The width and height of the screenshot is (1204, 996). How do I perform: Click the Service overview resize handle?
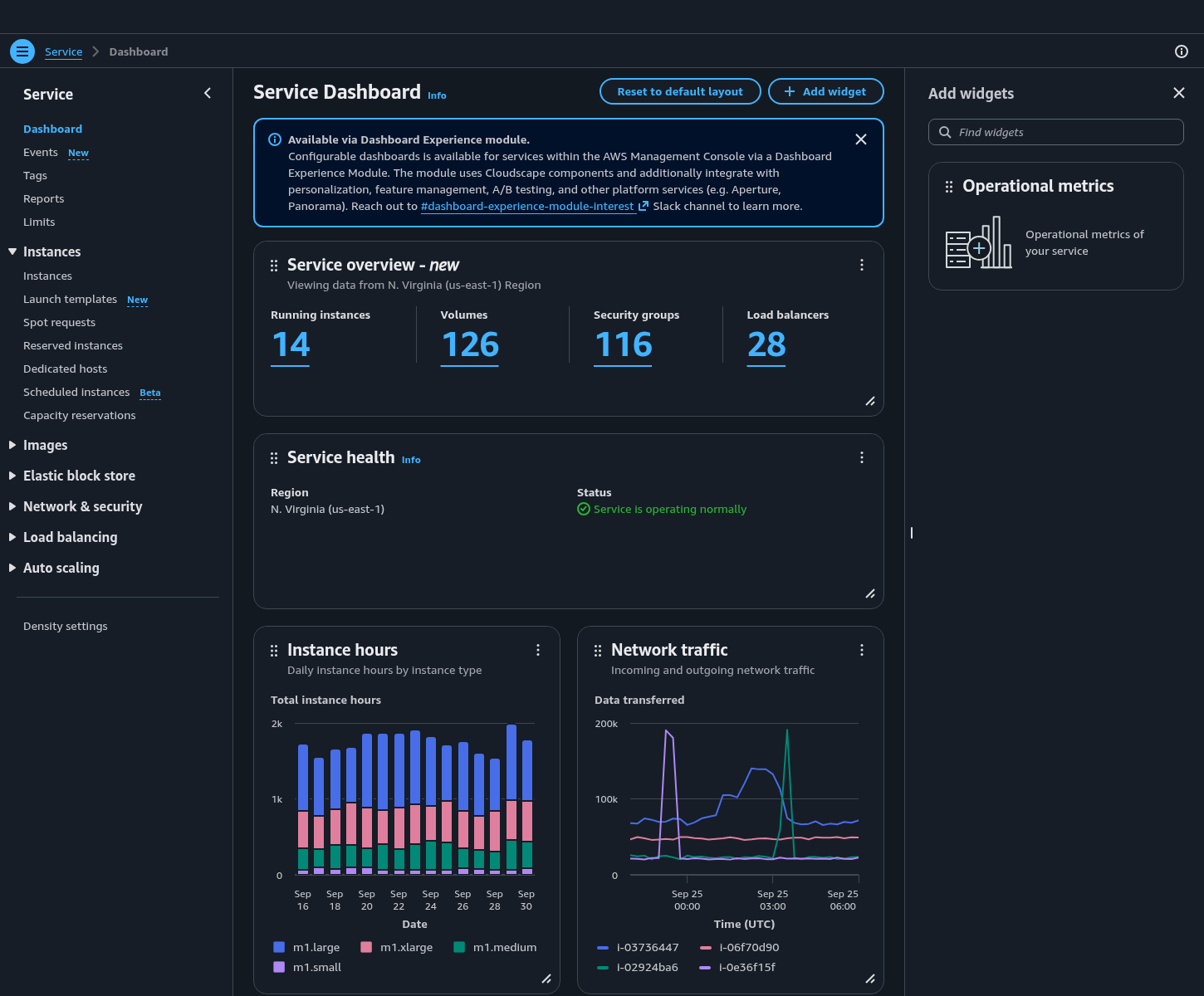tap(870, 402)
